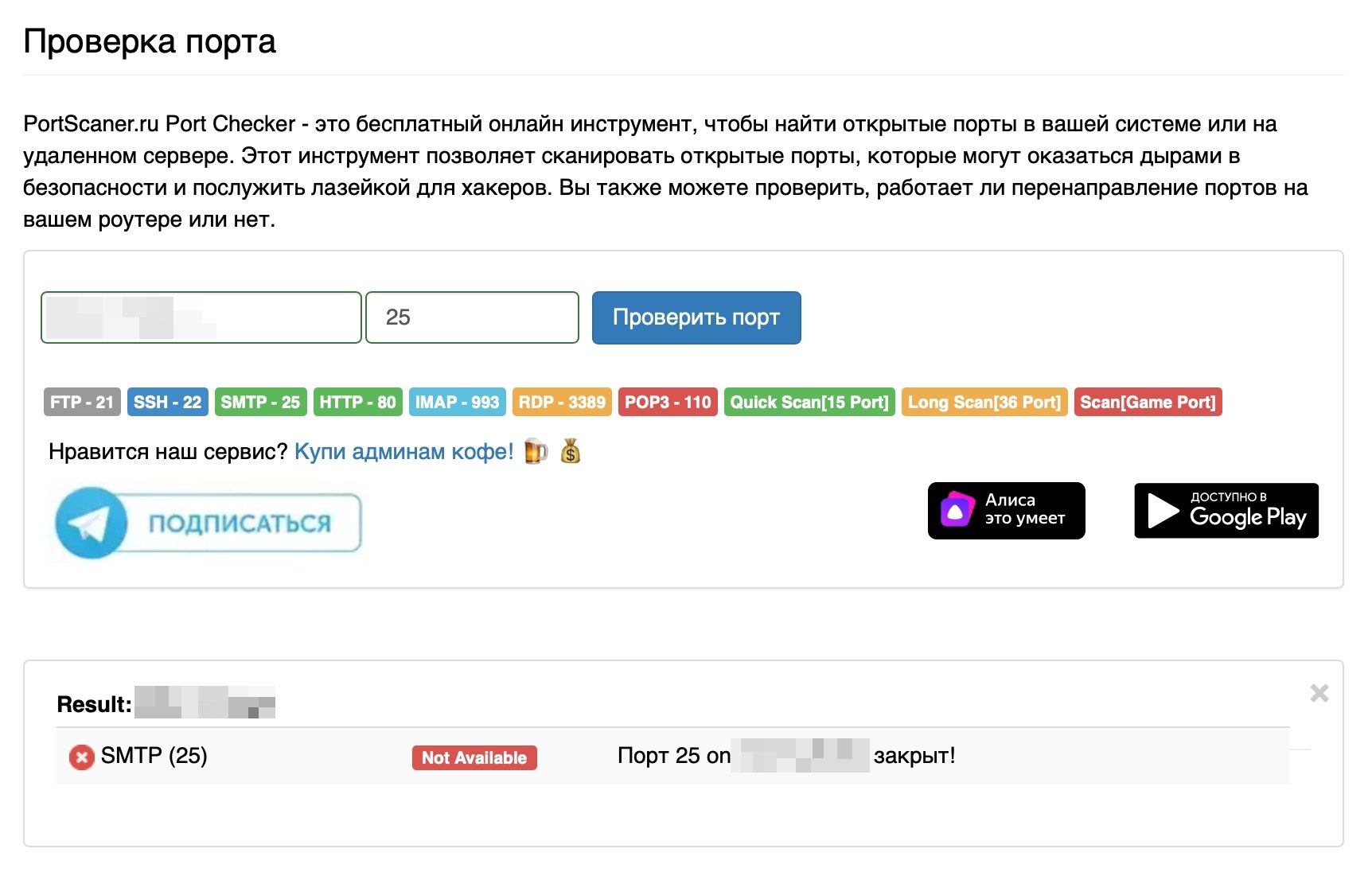Focus the port number field containing 25

[472, 317]
